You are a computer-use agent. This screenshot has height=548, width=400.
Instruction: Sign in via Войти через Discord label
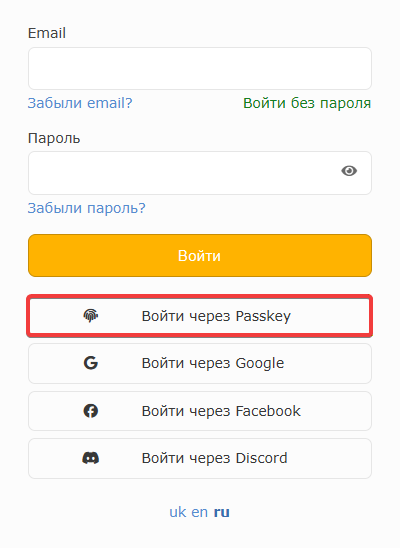coord(214,458)
